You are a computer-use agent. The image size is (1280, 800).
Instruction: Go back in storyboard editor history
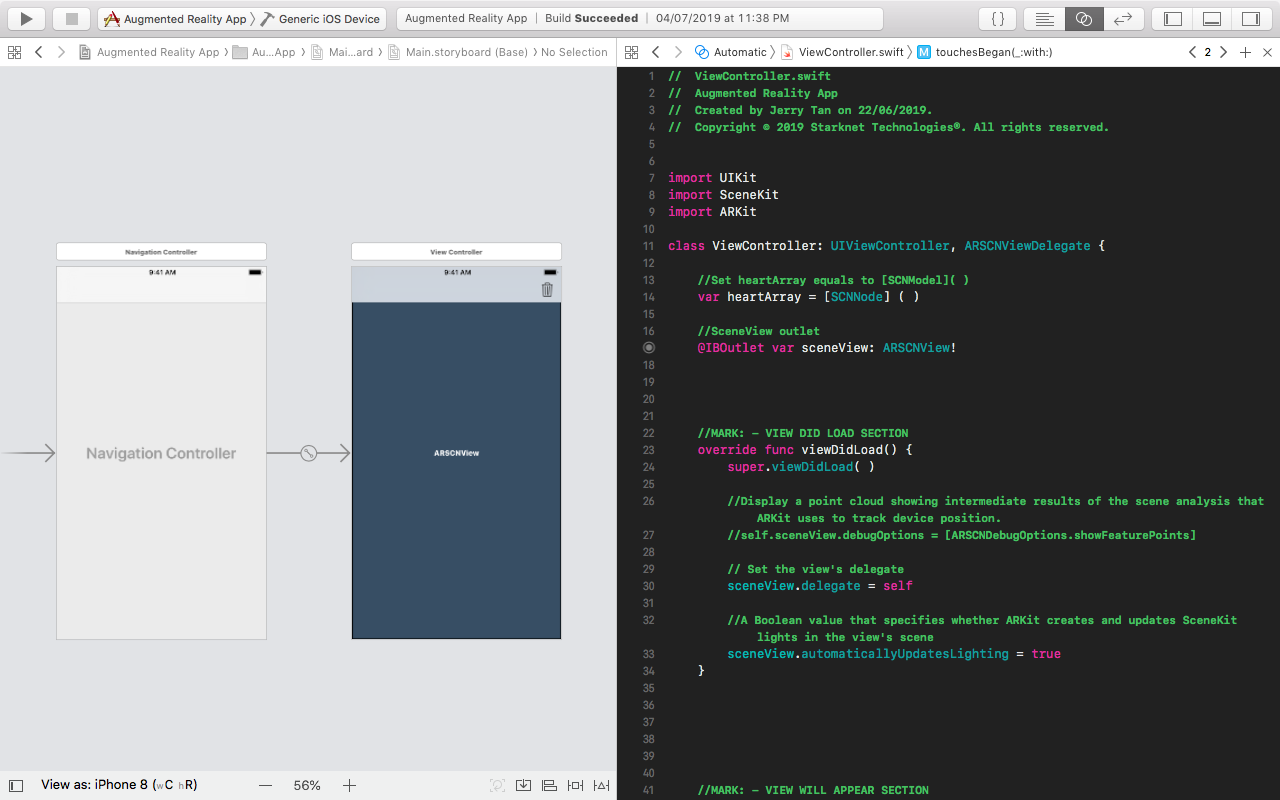tap(39, 52)
